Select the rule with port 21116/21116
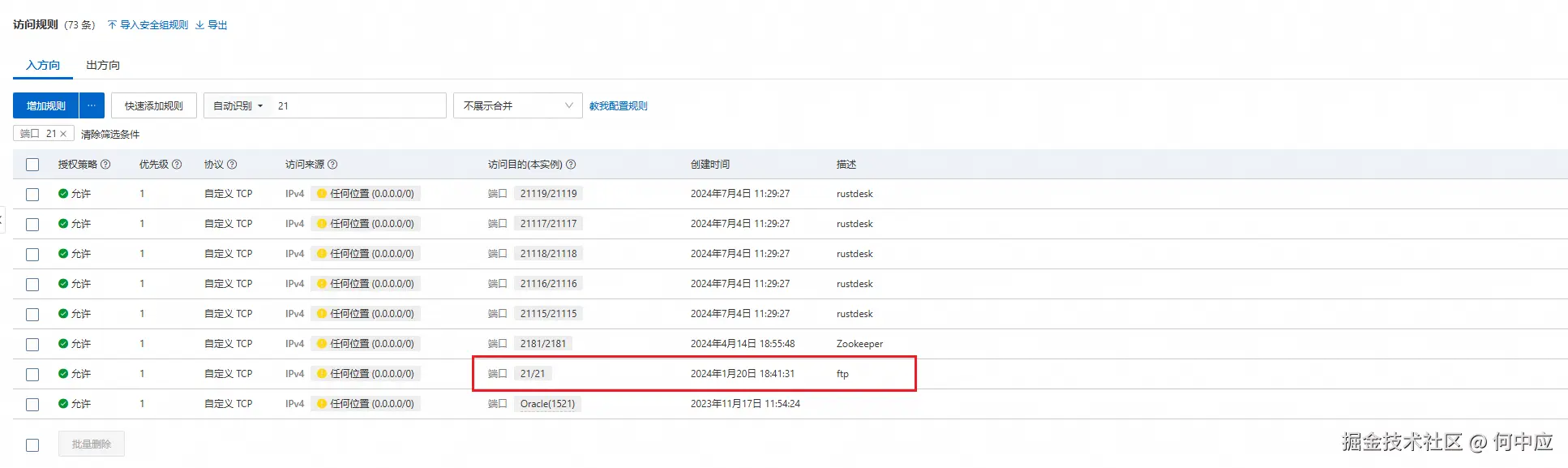Viewport: 1568px width, 468px height. click(32, 285)
